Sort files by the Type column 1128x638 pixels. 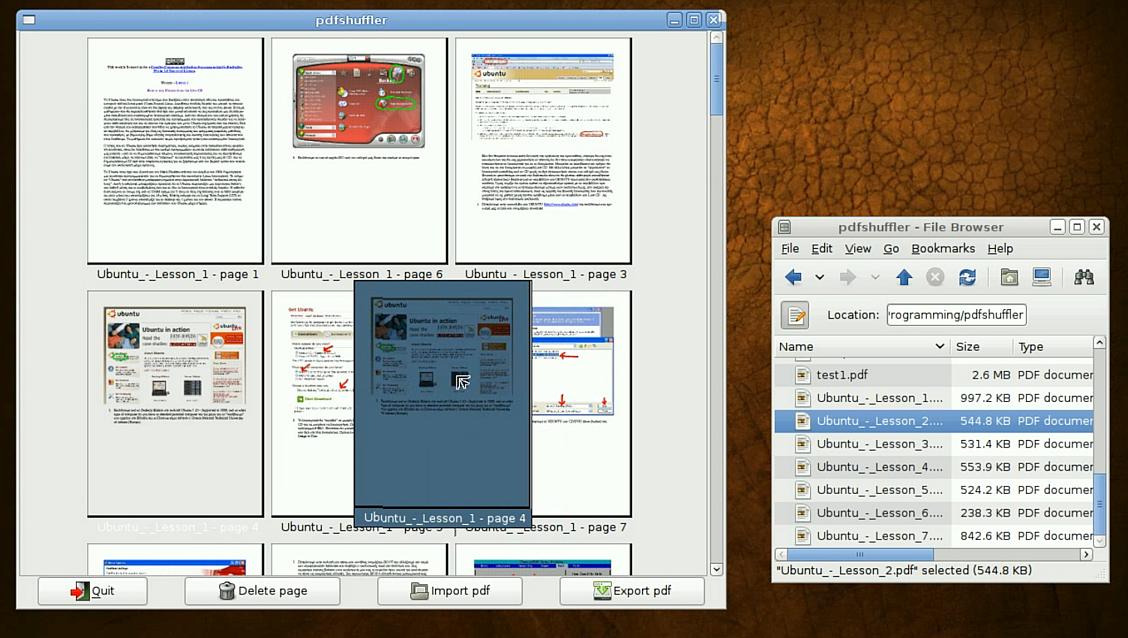pos(1052,346)
